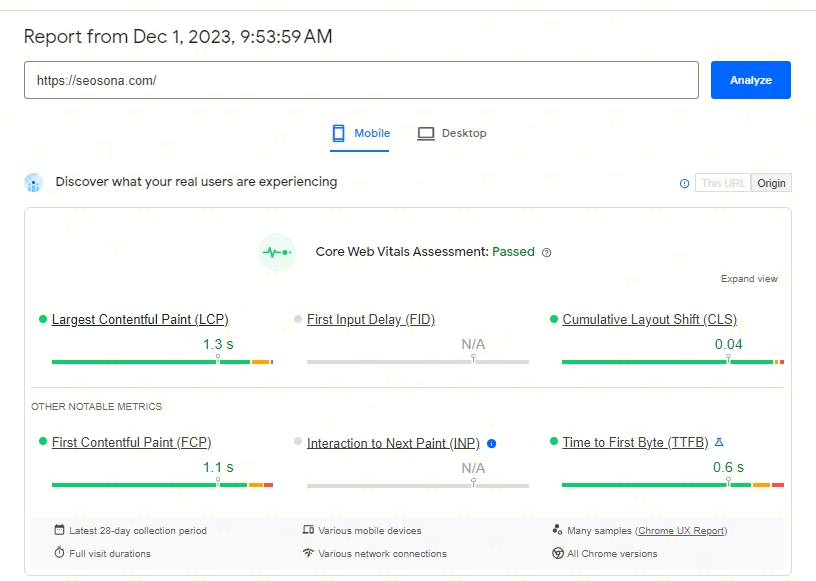Click the help icon beside Passed
Screen dimensions: 816x581
pyautogui.click(x=547, y=253)
